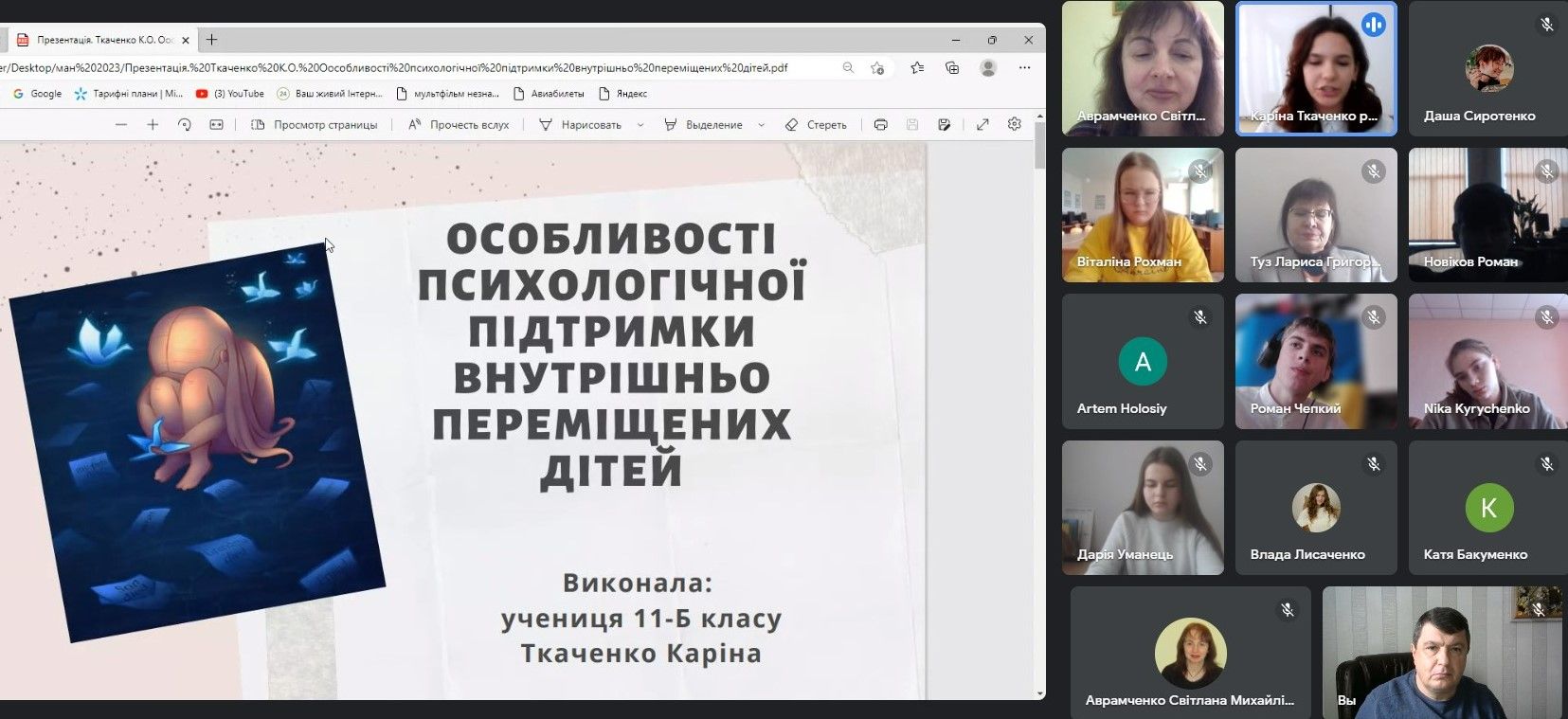Select the Презентація. Ткаченко К.О. tab

point(101,40)
